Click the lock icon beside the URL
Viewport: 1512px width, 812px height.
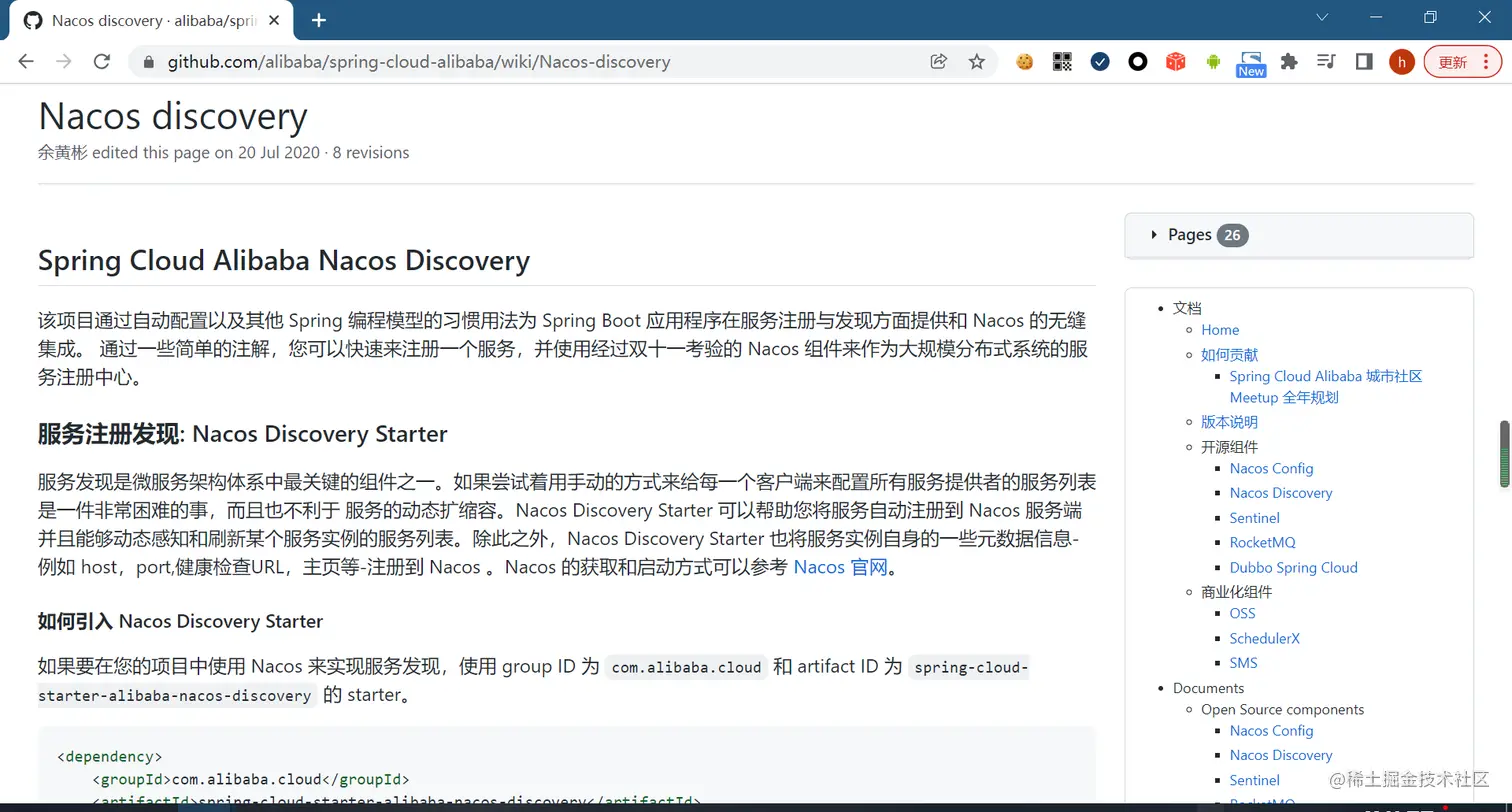[x=149, y=62]
